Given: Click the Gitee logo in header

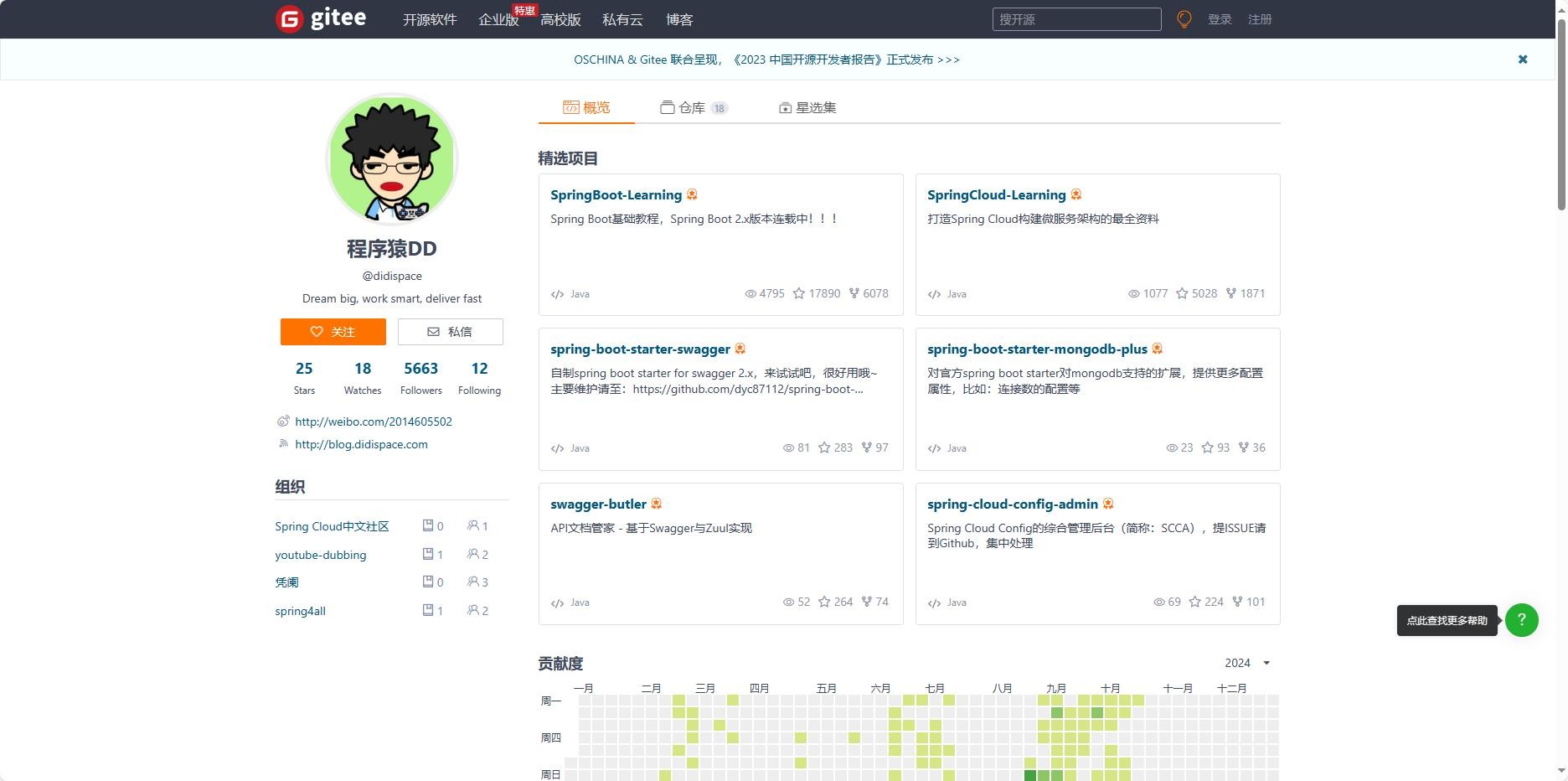Looking at the screenshot, I should click(321, 18).
